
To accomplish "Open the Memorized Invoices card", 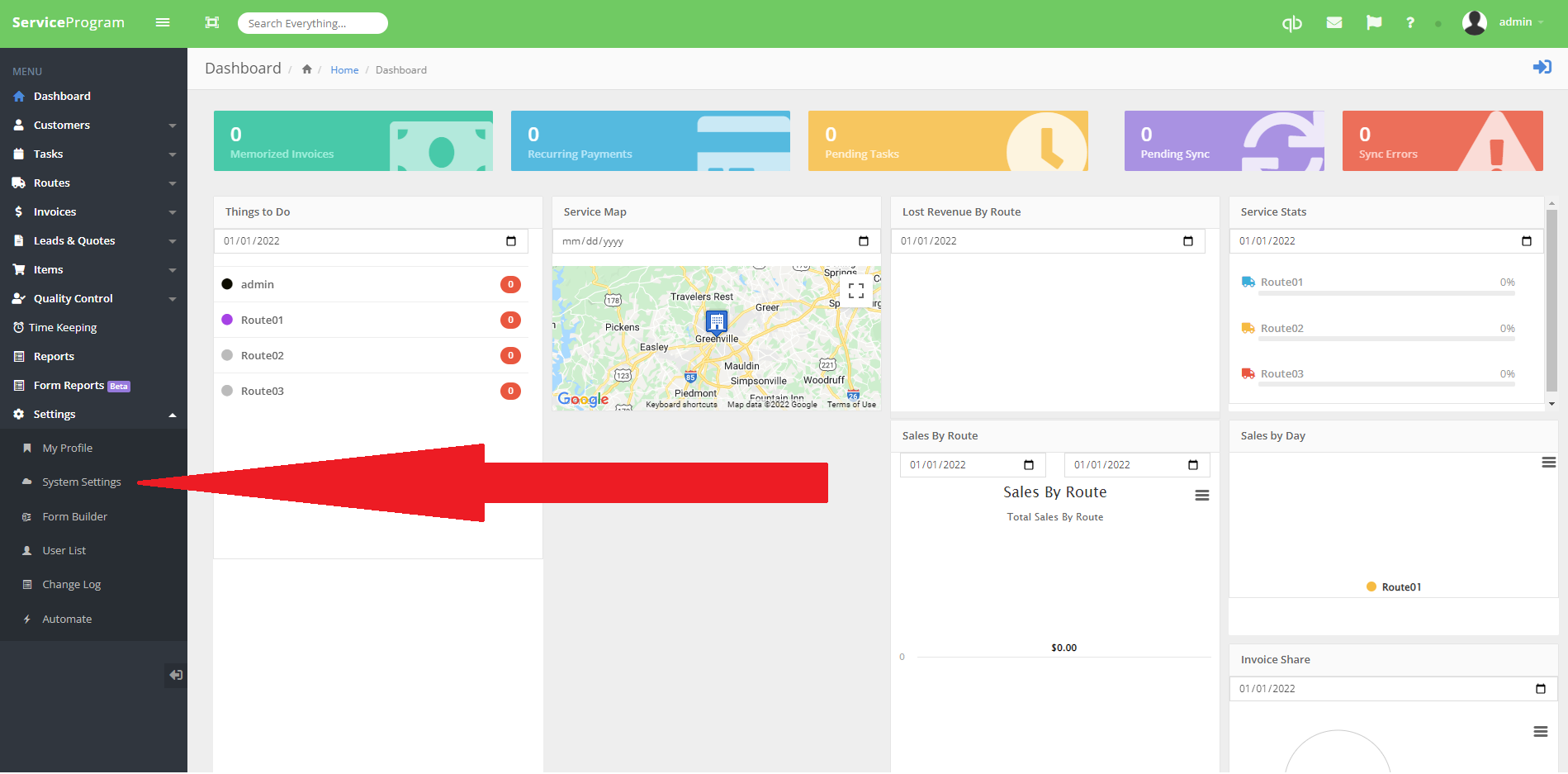I will click(x=353, y=141).
